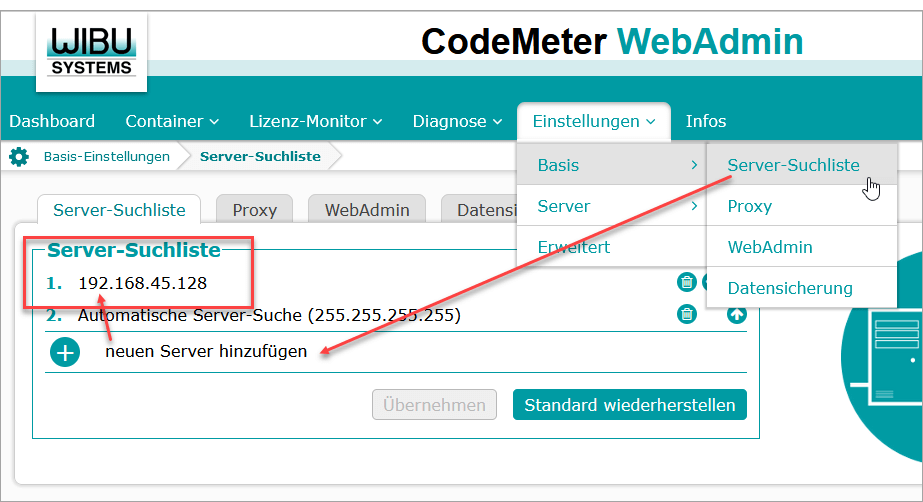Switch to the Server-Suchliste tab

119,210
